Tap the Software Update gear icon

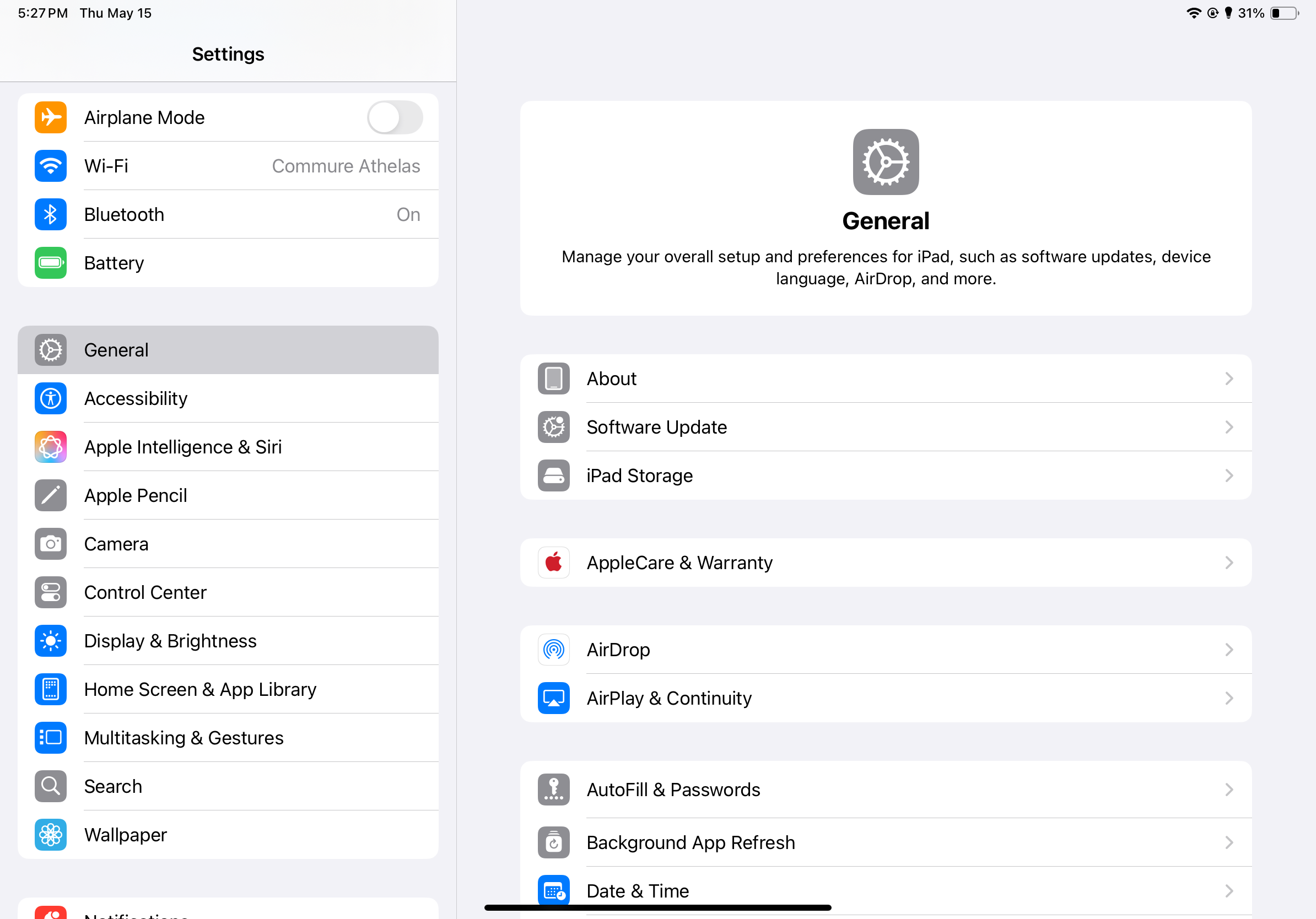click(554, 427)
